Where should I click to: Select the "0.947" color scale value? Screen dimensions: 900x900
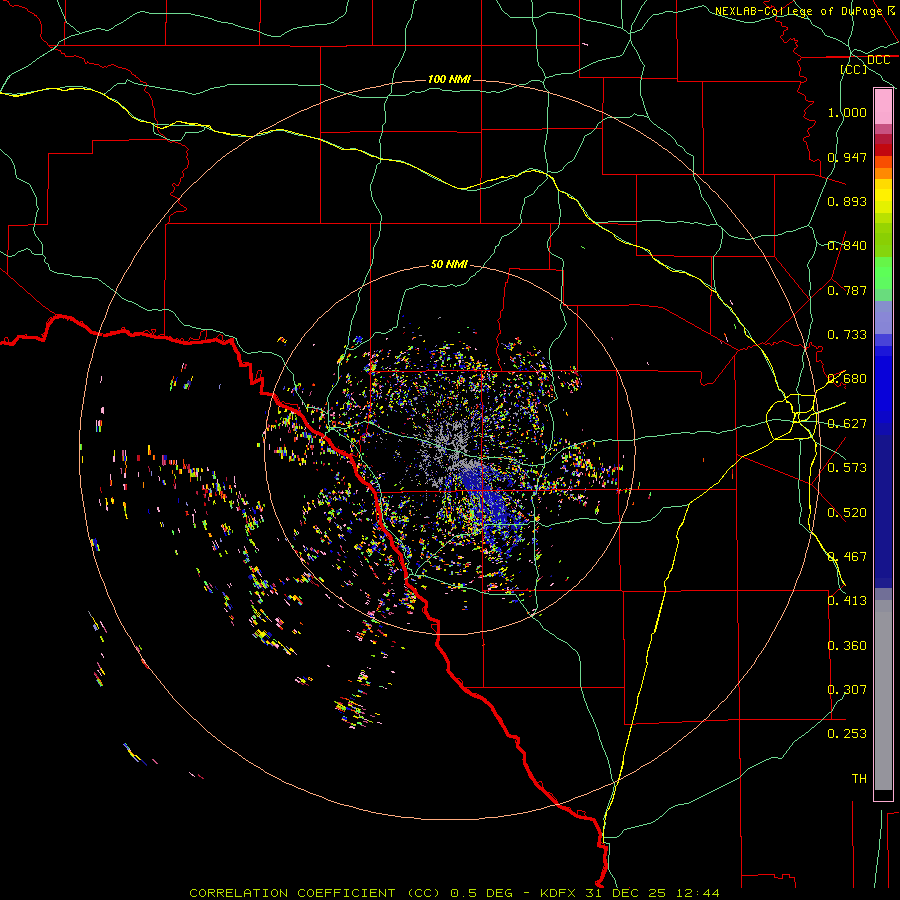coord(847,157)
